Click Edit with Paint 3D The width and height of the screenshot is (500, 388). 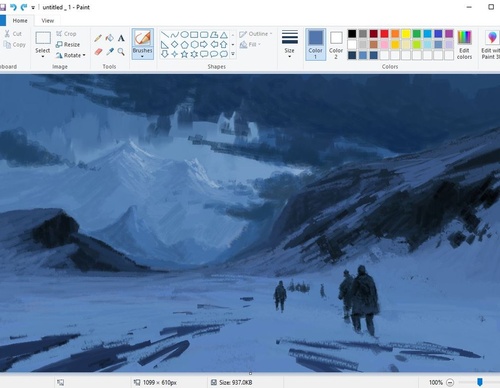490,44
